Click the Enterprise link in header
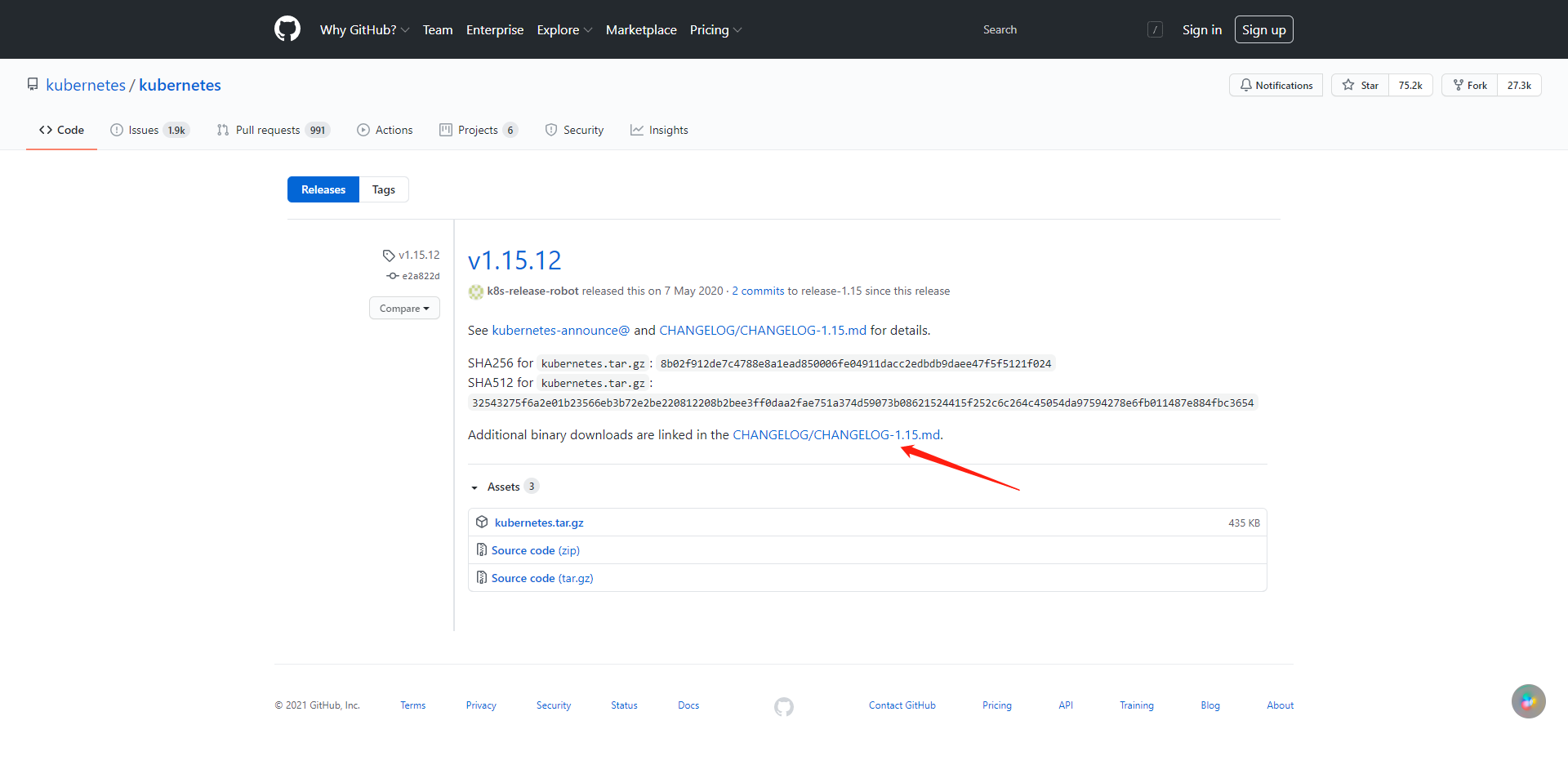1568x765 pixels. (495, 29)
